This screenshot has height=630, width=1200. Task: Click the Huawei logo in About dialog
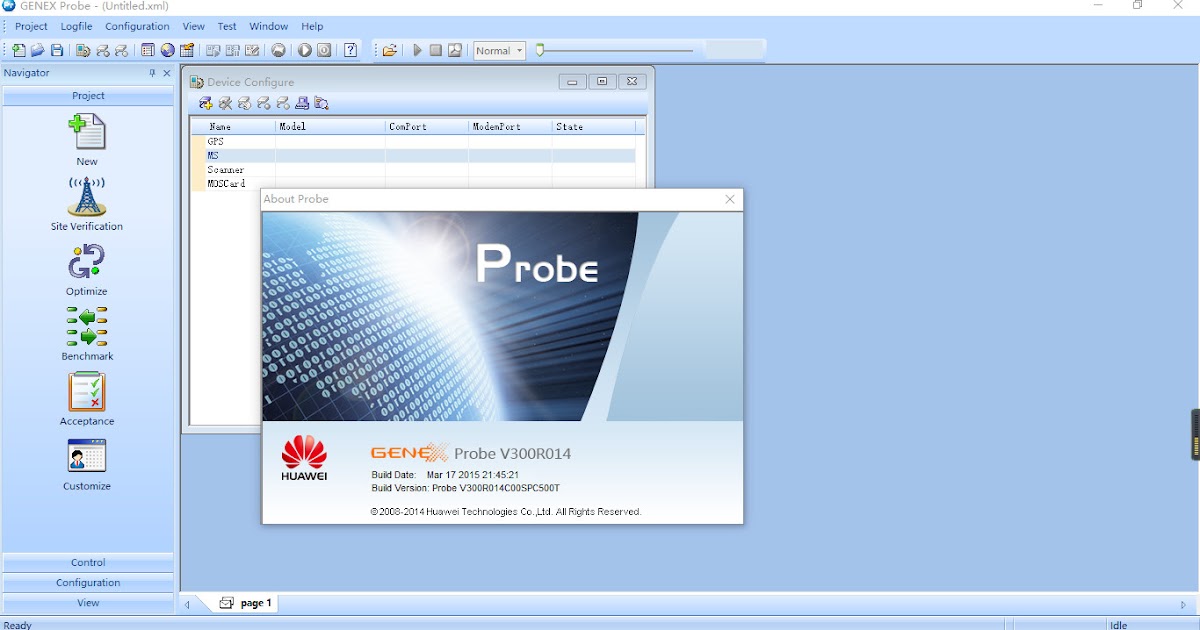point(304,458)
